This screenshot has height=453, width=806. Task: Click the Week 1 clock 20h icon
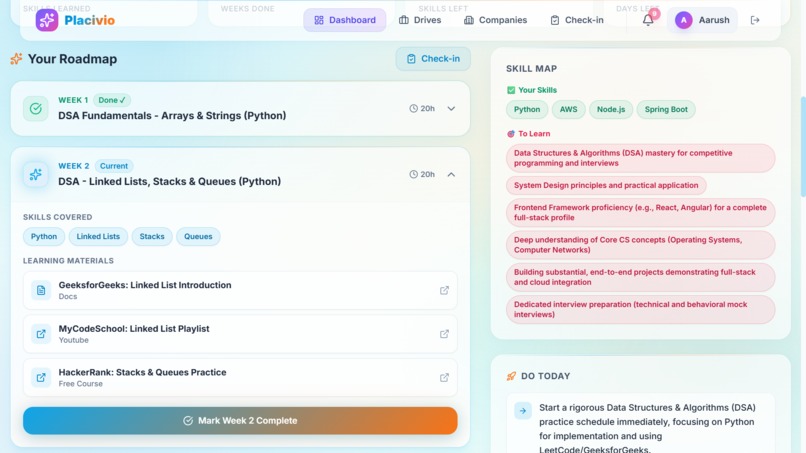(413, 108)
